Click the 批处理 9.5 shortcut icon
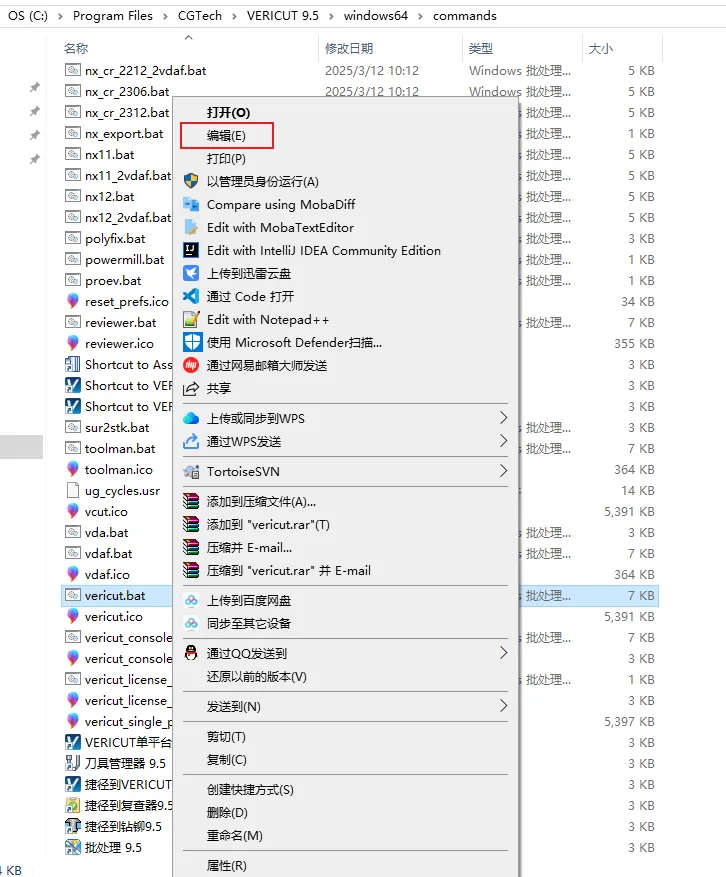The width and height of the screenshot is (726, 877). coord(73,847)
